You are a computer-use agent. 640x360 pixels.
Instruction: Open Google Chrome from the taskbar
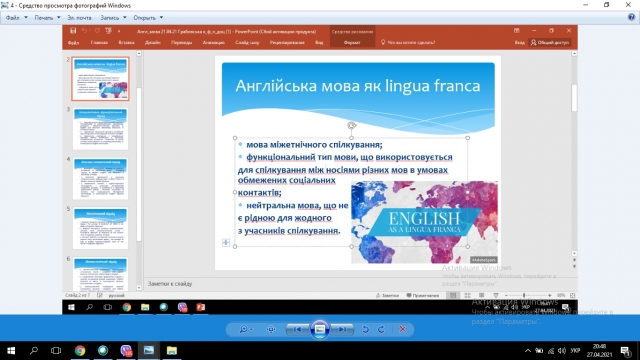point(80,351)
